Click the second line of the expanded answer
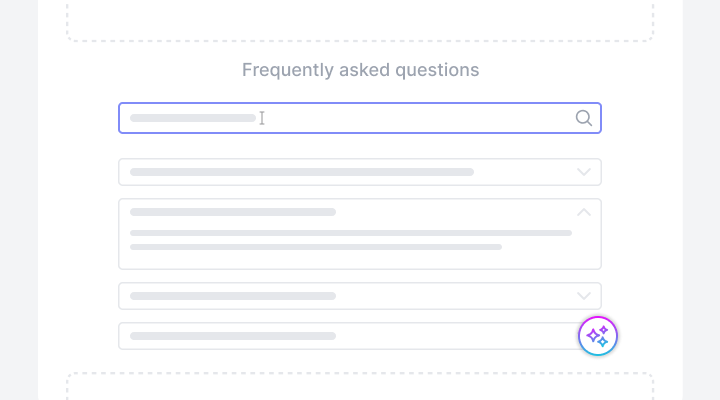Image resolution: width=720 pixels, height=400 pixels. tap(315, 247)
